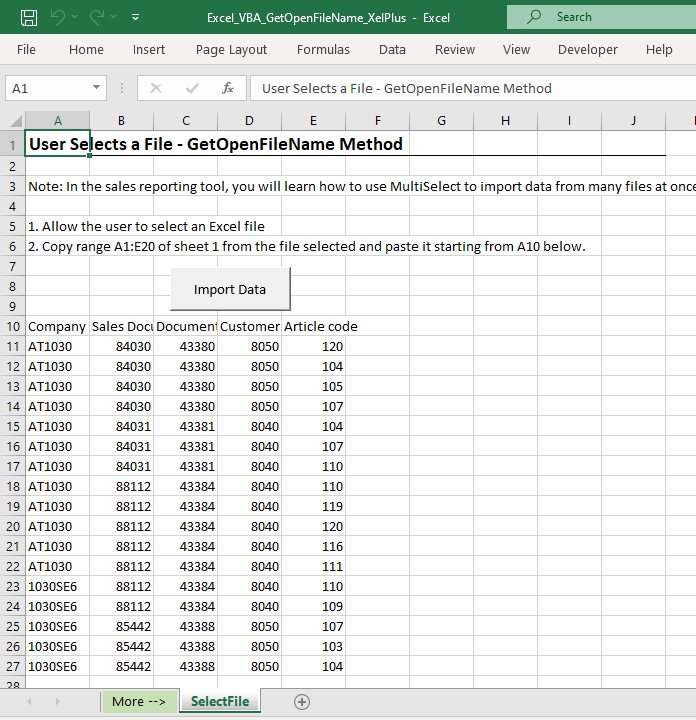Open Customize Quick Access Toolbar dropdown
Image resolution: width=696 pixels, height=720 pixels.
point(135,17)
